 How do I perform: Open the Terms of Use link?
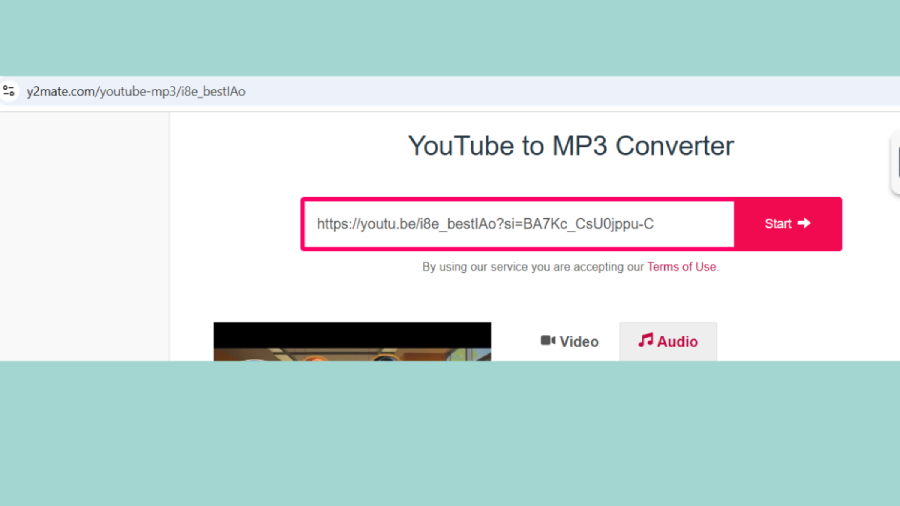click(x=681, y=267)
